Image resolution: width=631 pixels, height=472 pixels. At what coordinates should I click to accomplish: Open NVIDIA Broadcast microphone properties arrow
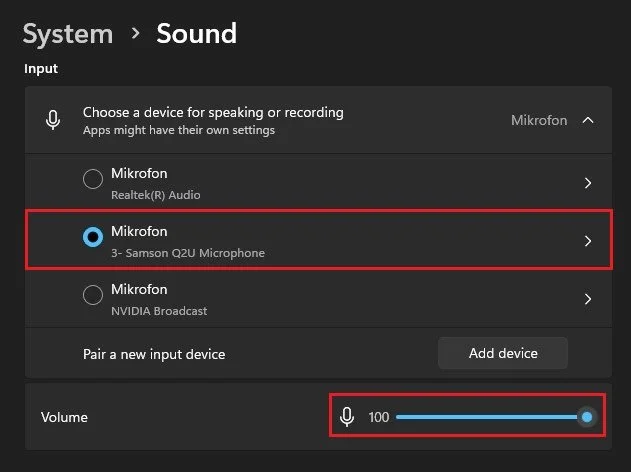[588, 298]
